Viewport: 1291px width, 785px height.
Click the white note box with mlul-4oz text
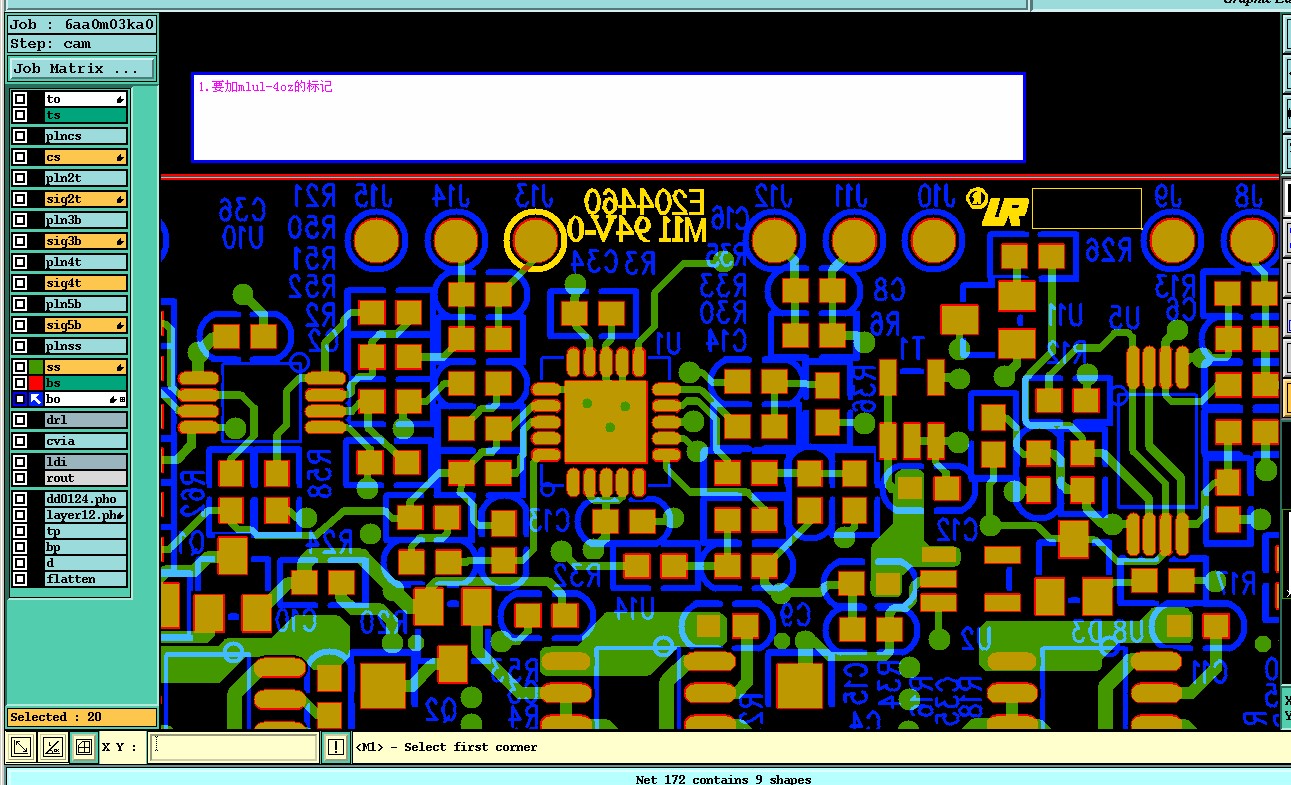click(608, 117)
